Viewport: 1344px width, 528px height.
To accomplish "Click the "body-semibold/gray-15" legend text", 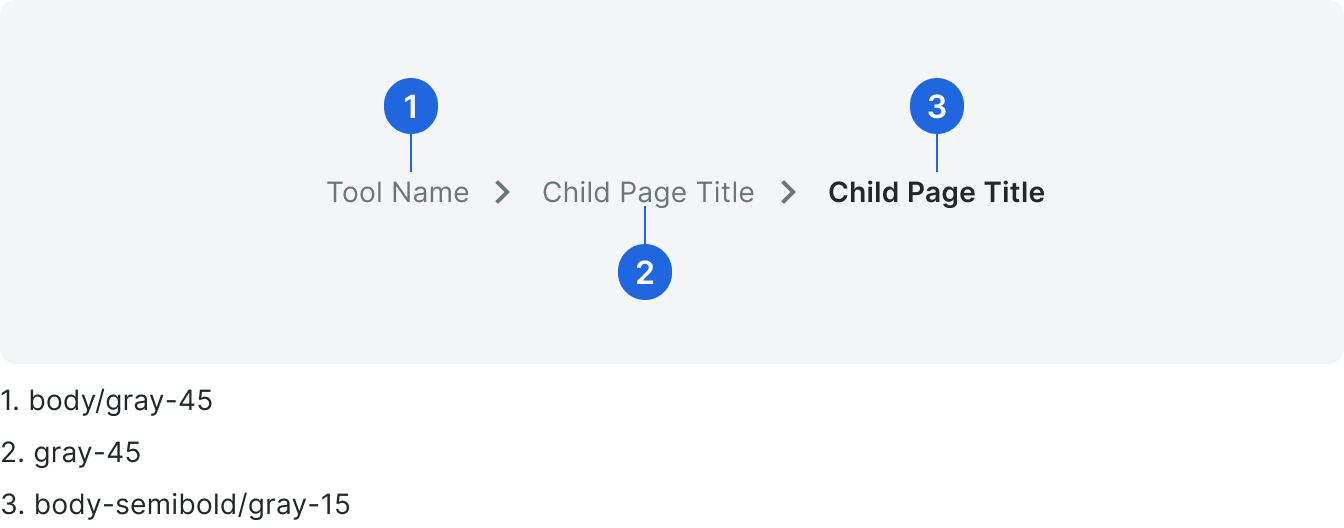I will click(x=192, y=505).
